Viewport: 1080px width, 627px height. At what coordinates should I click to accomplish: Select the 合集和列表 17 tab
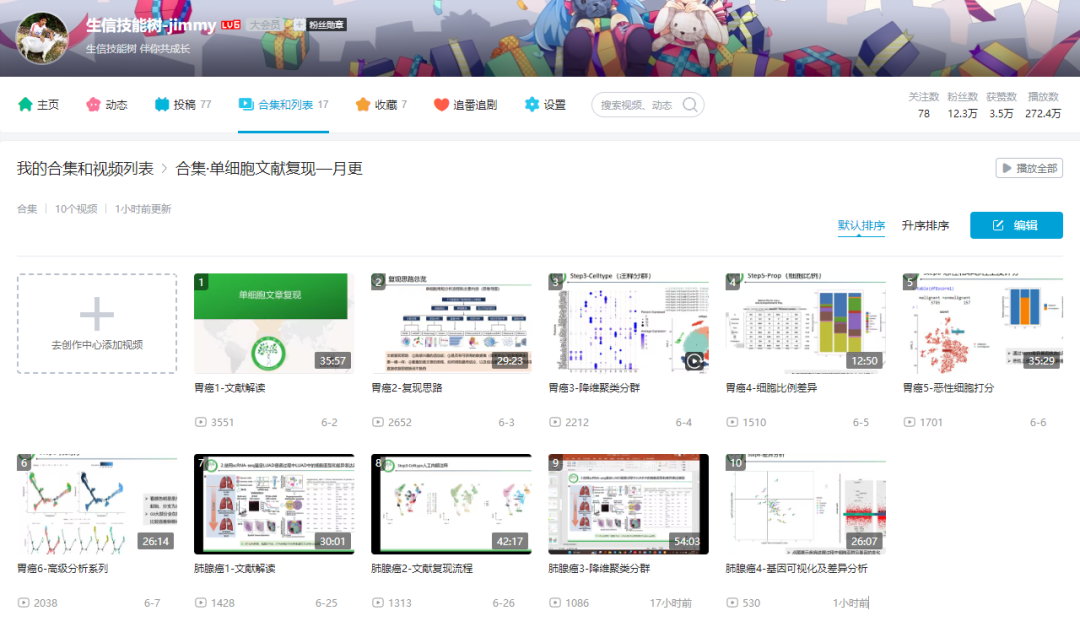click(283, 105)
